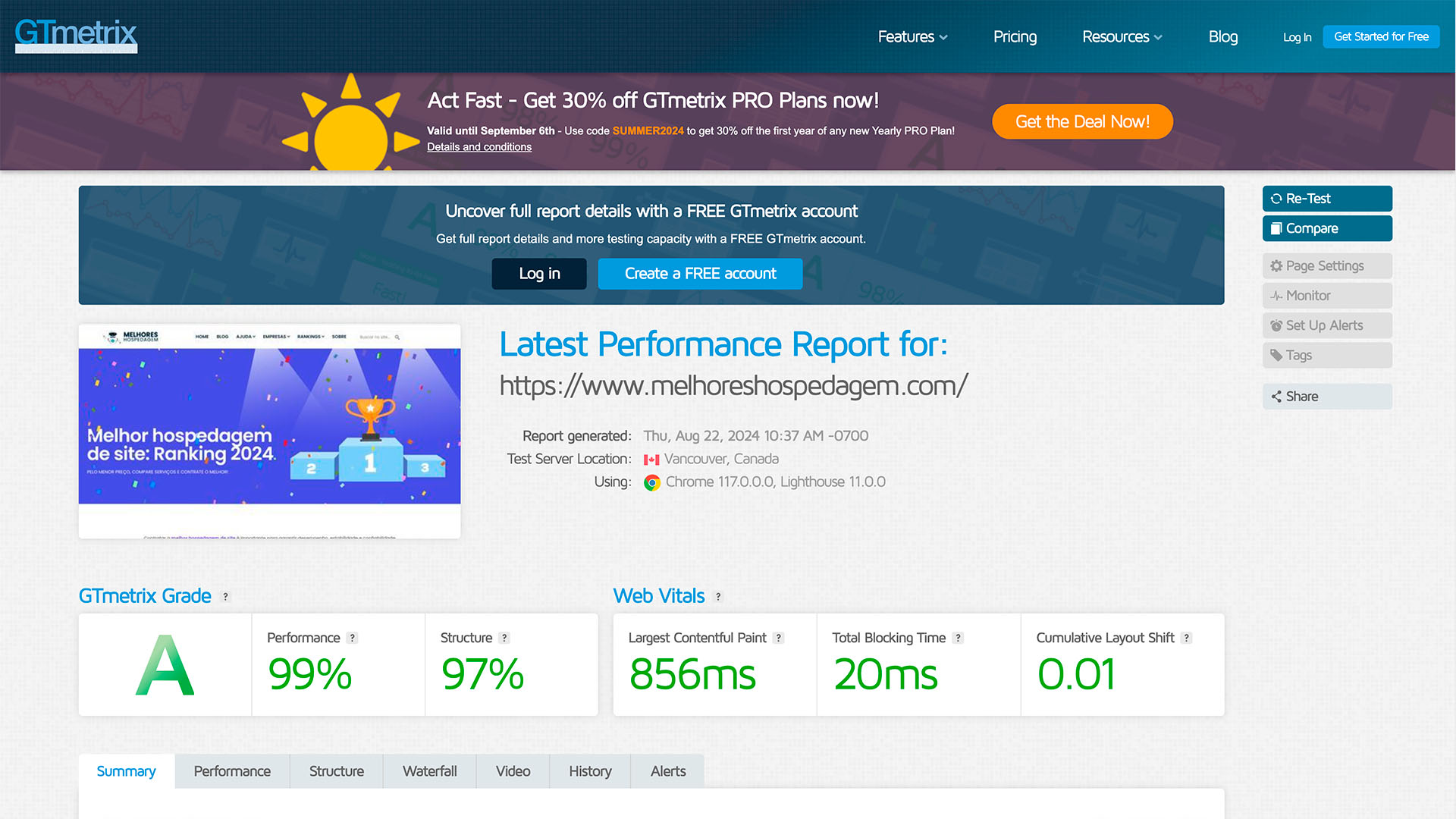Open the Video tab
This screenshot has height=819, width=1456.
pyautogui.click(x=513, y=771)
